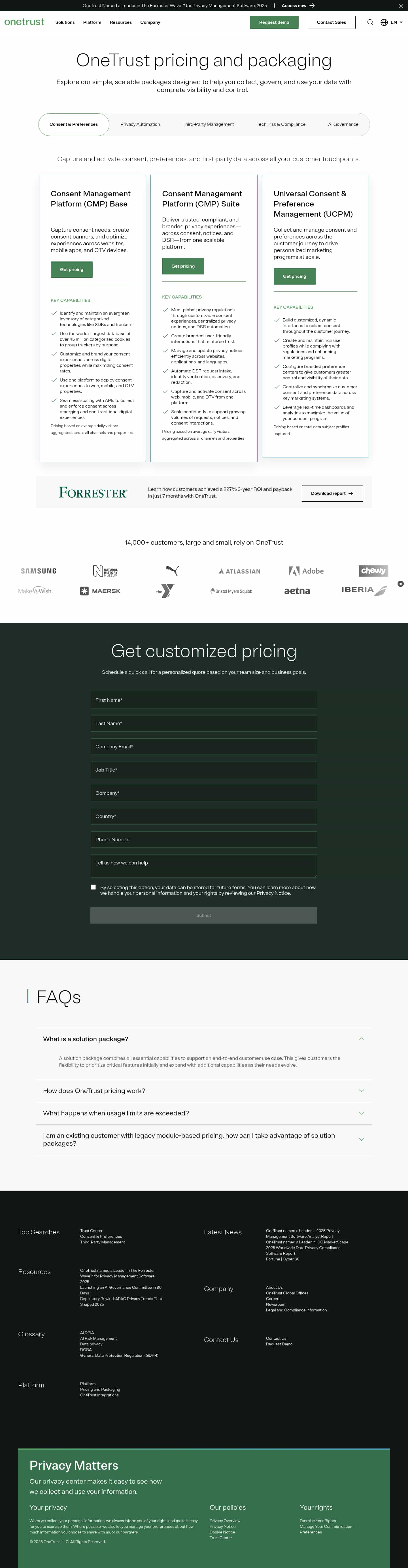Click the Request demo button
This screenshot has height=1568, width=408.
coord(274,22)
